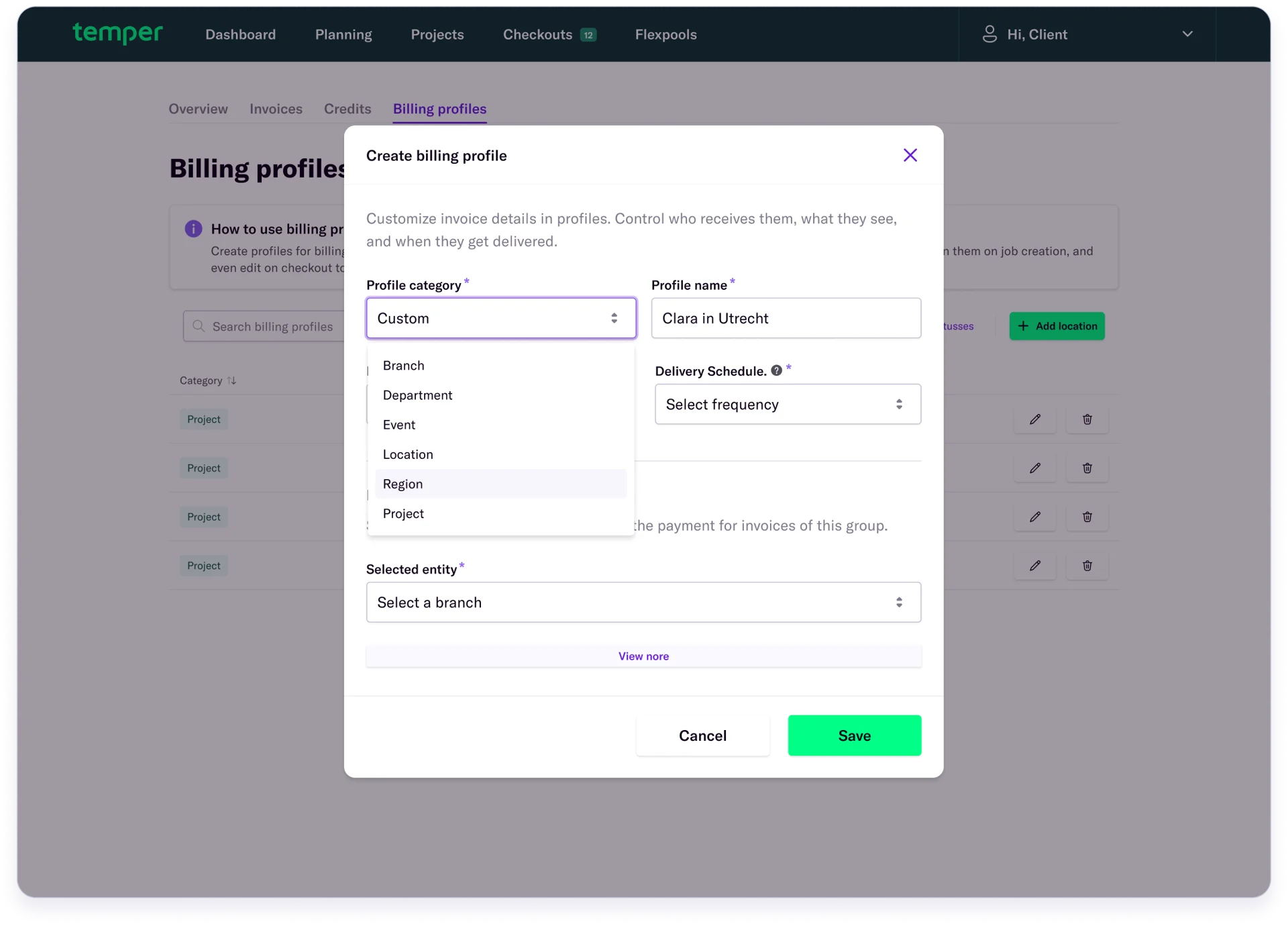Click the Delivery Schedule help icon
The height and width of the screenshot is (926, 1288).
click(x=776, y=370)
